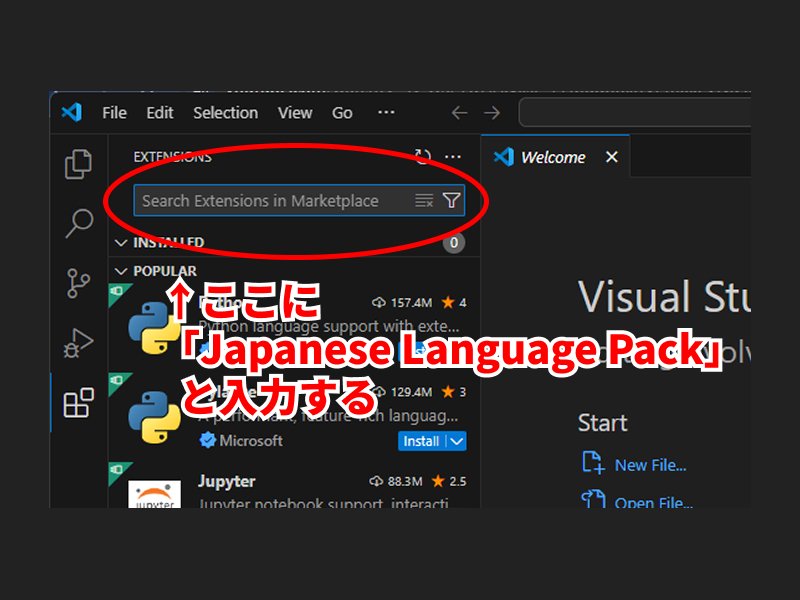This screenshot has height=600, width=800.
Task: Go back with the left arrow
Action: (x=459, y=113)
